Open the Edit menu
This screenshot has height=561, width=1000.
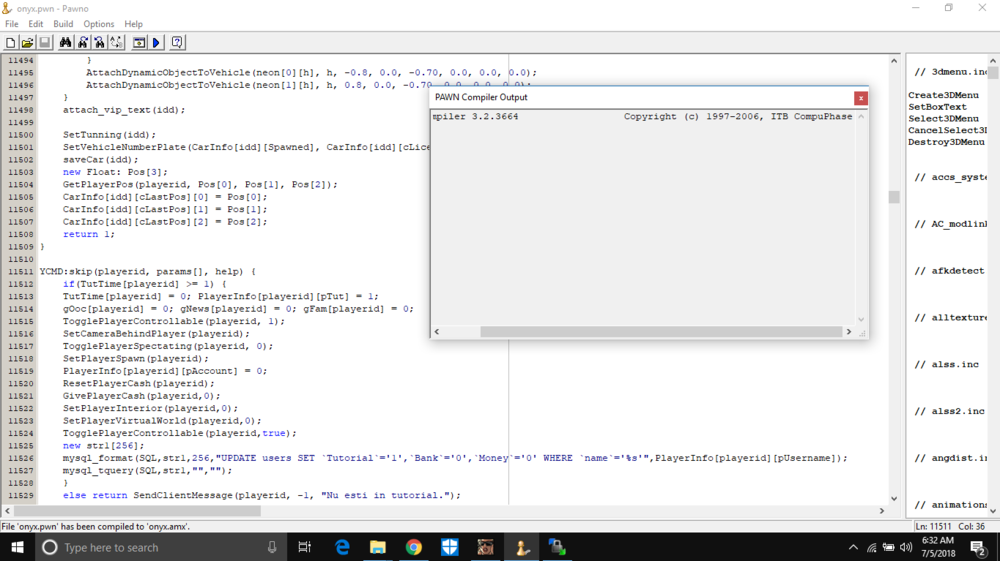36,24
